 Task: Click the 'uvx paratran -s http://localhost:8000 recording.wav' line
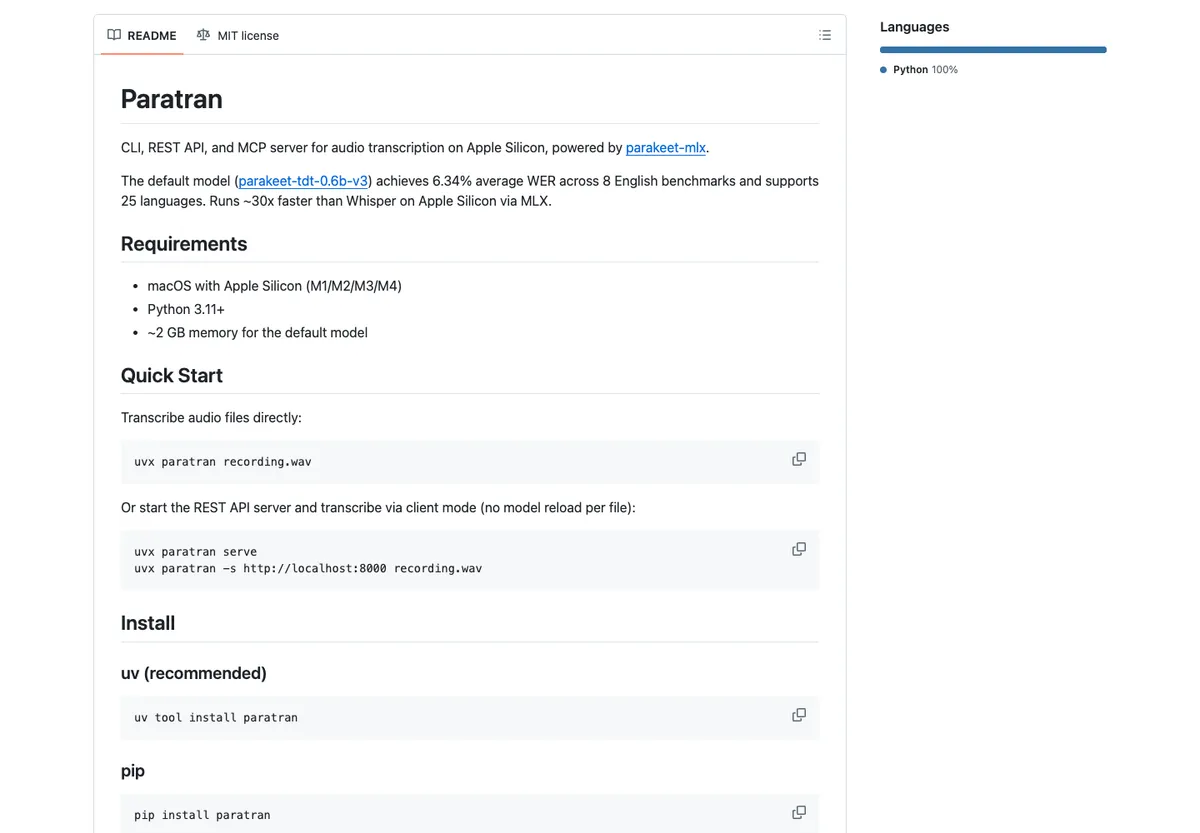pyautogui.click(x=308, y=568)
